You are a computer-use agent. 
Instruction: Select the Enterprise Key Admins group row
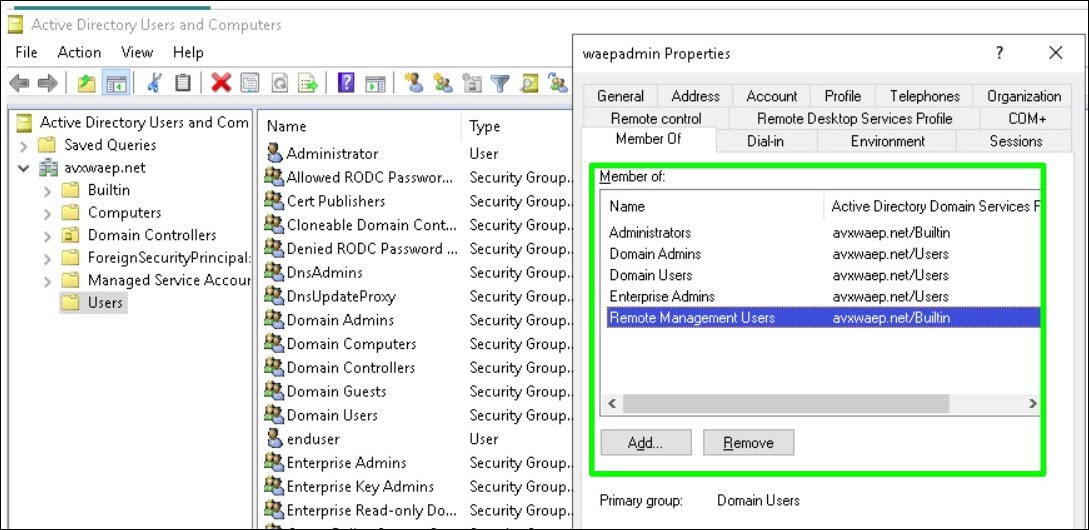tap(416, 486)
